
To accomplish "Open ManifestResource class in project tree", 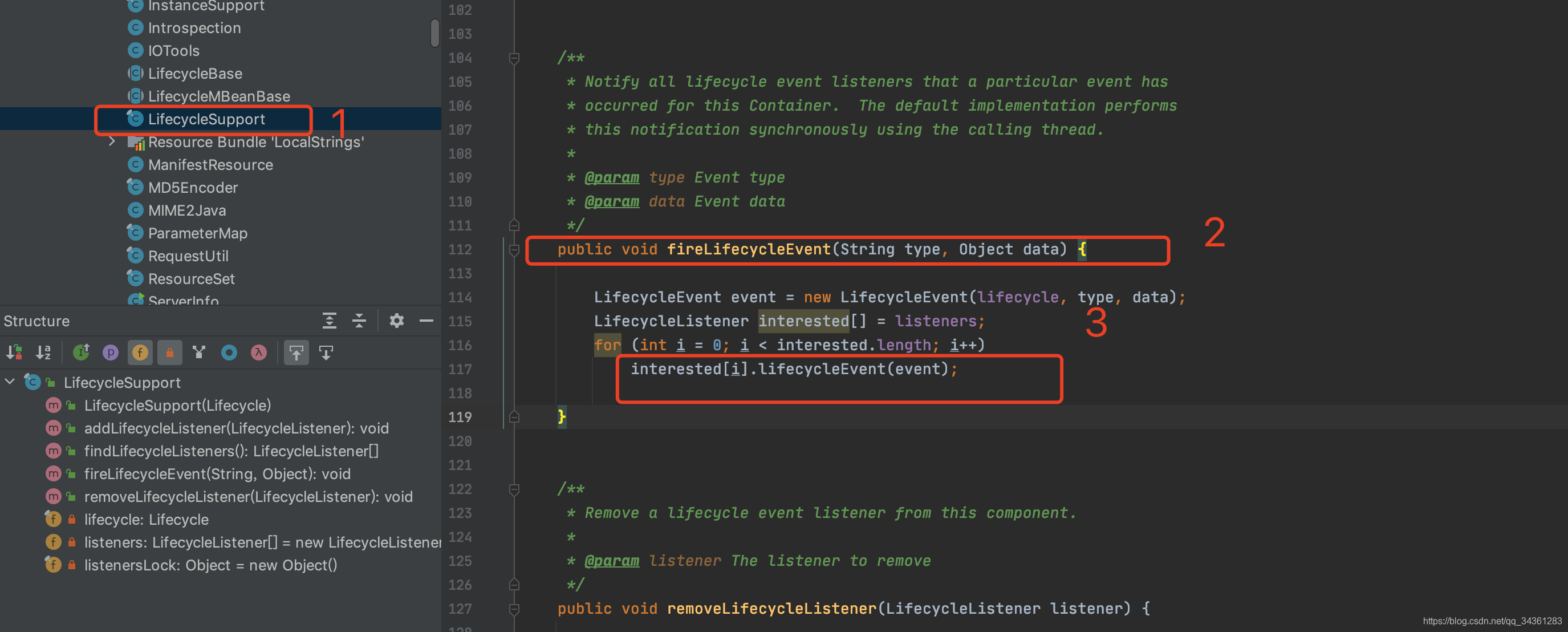I will coord(210,164).
